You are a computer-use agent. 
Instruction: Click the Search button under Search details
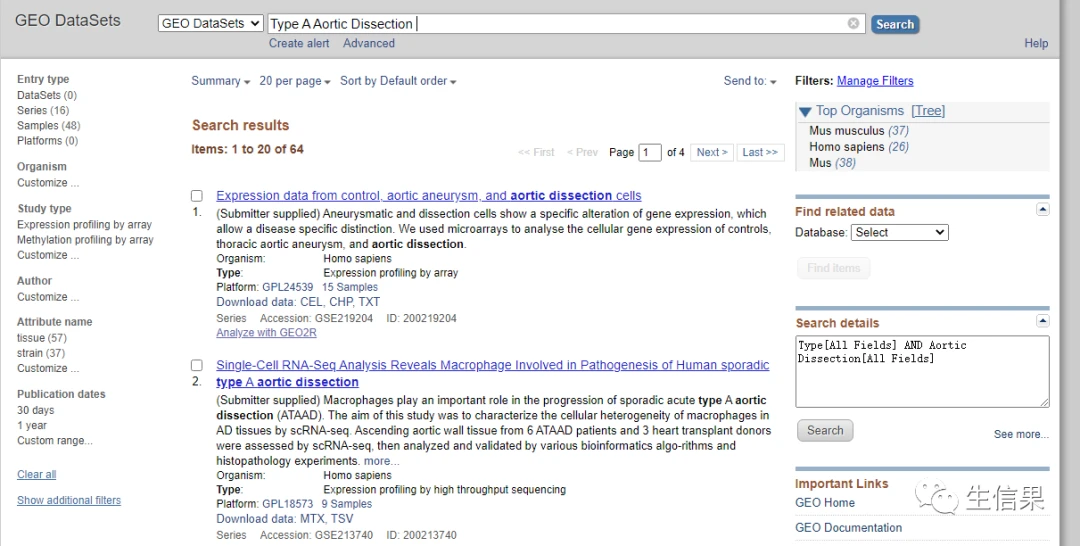[x=825, y=430]
